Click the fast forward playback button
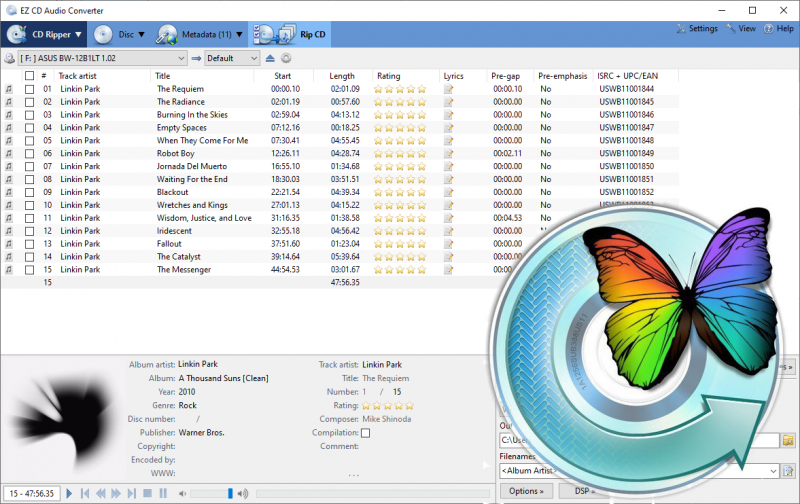 [116, 493]
